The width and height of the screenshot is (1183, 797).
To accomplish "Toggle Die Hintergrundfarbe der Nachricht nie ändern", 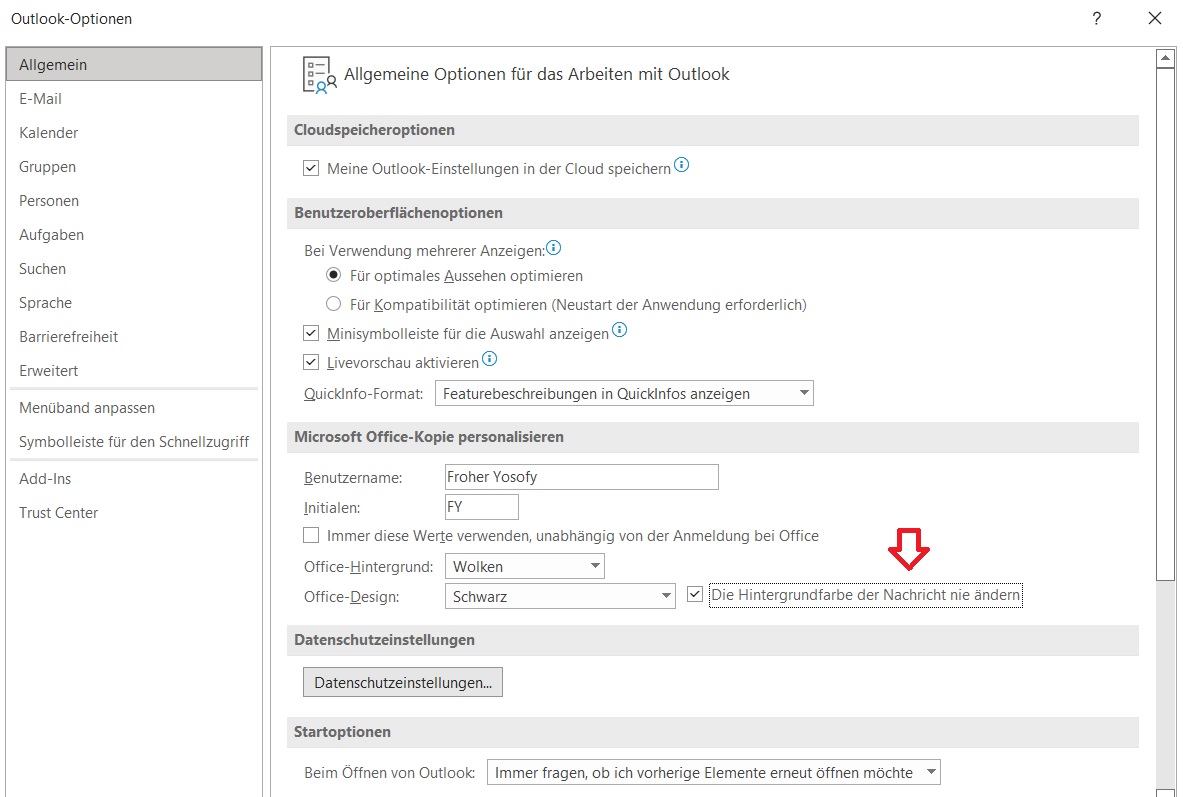I will 695,595.
